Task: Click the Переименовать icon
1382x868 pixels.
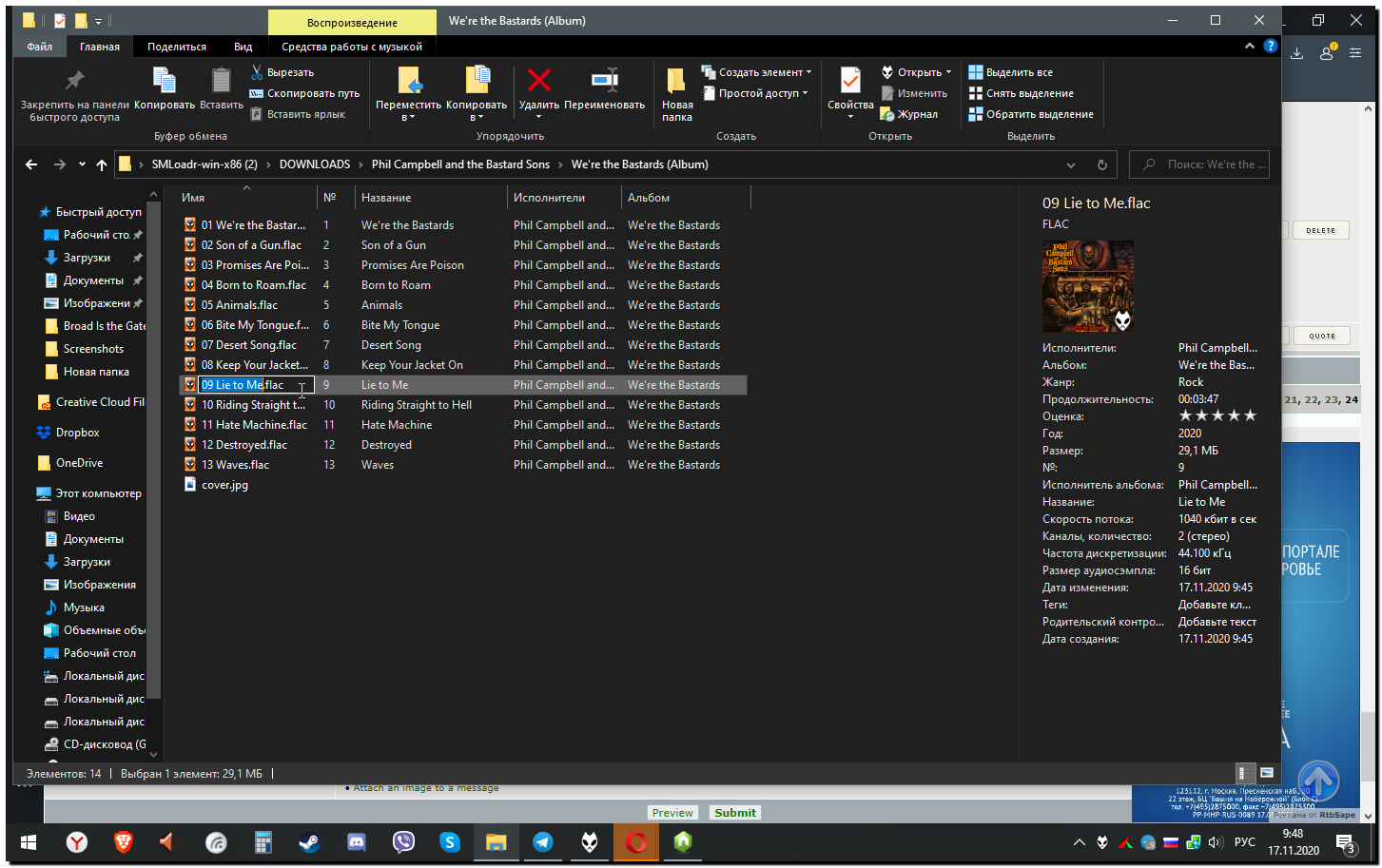Action: [x=604, y=80]
